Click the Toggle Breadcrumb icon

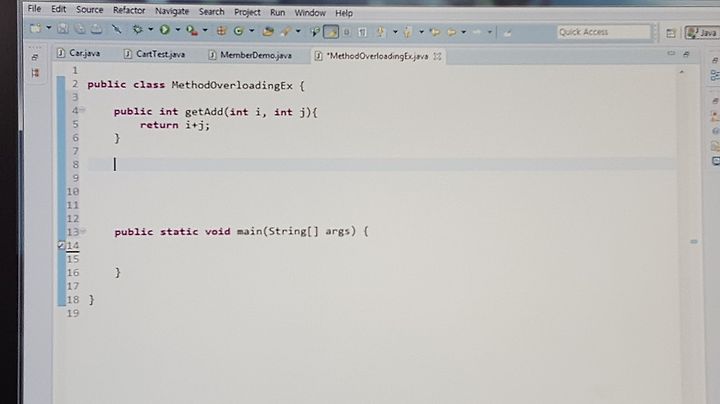[315, 32]
